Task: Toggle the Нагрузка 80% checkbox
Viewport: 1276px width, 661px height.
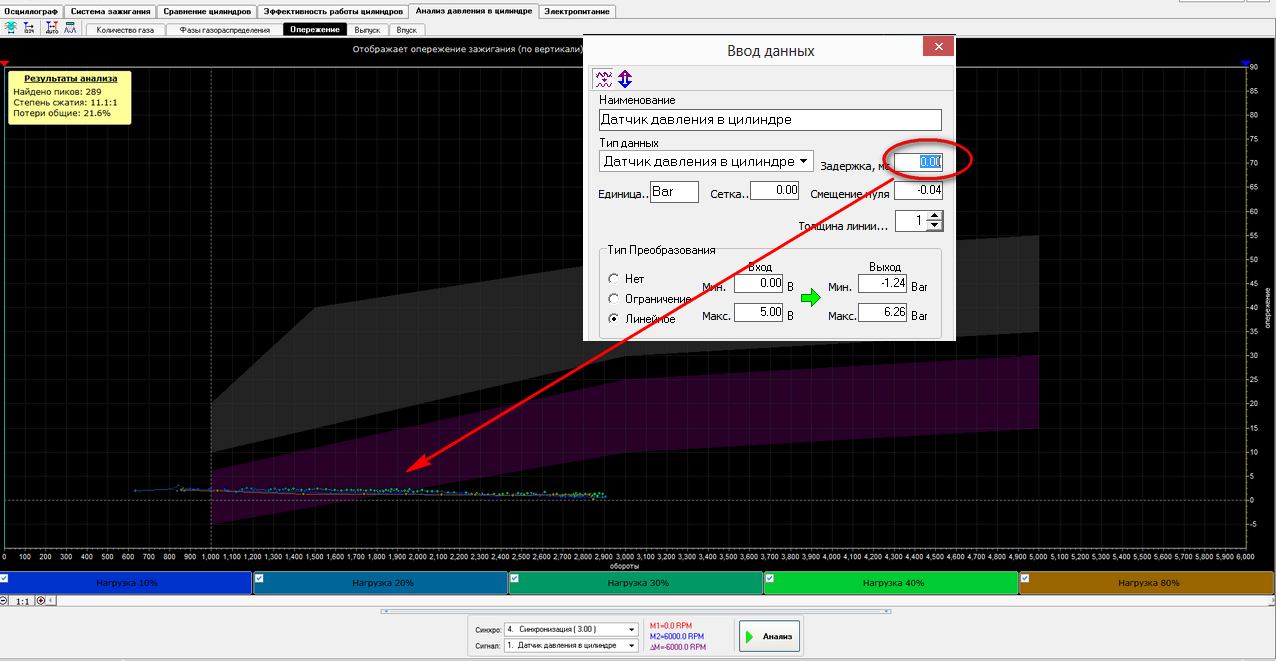Action: tap(1024, 577)
